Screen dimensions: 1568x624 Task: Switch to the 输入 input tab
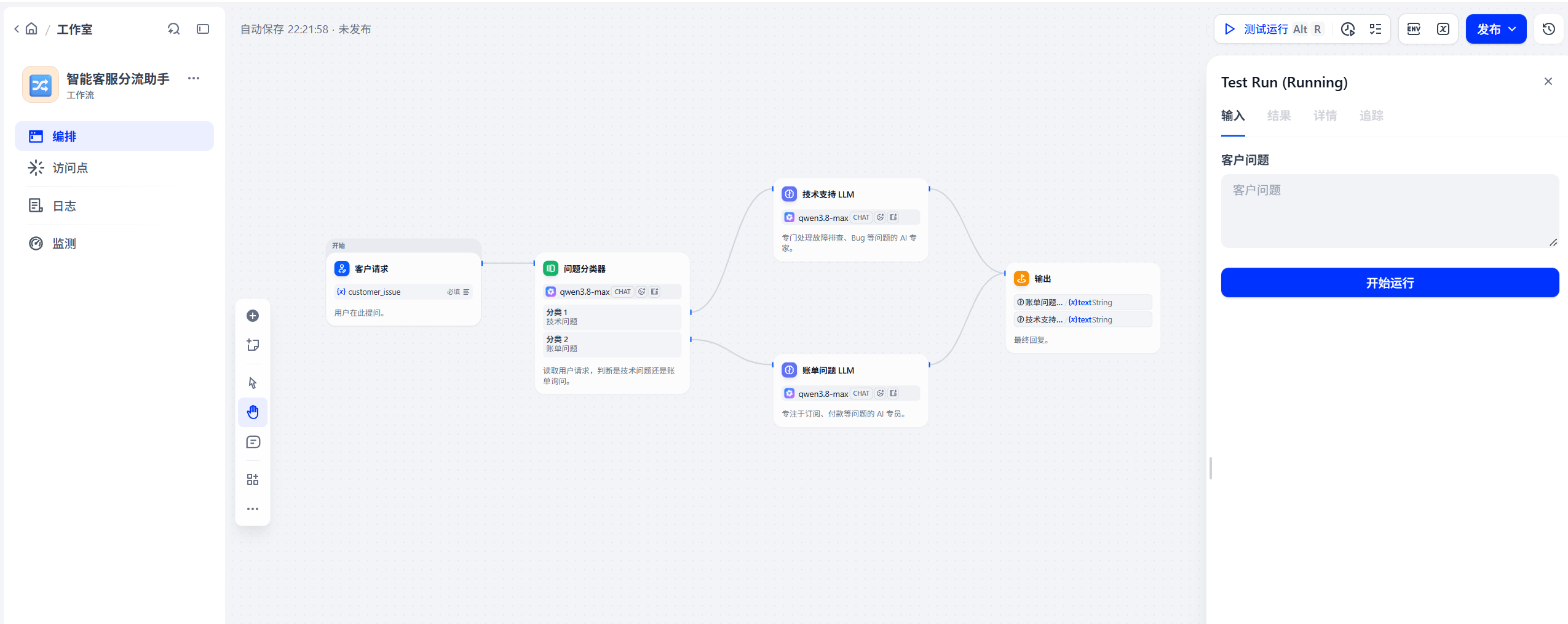pyautogui.click(x=1233, y=116)
